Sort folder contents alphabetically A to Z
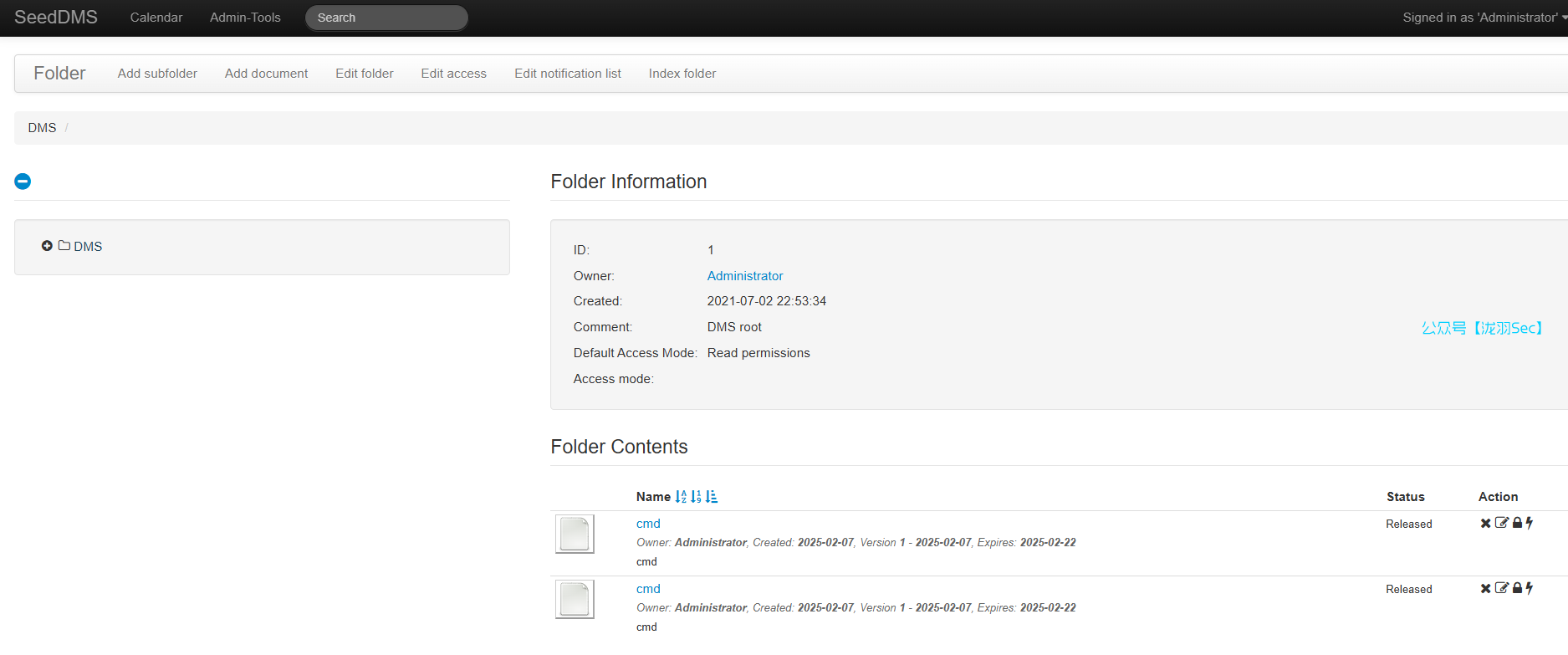1568x655 pixels. 681,497
